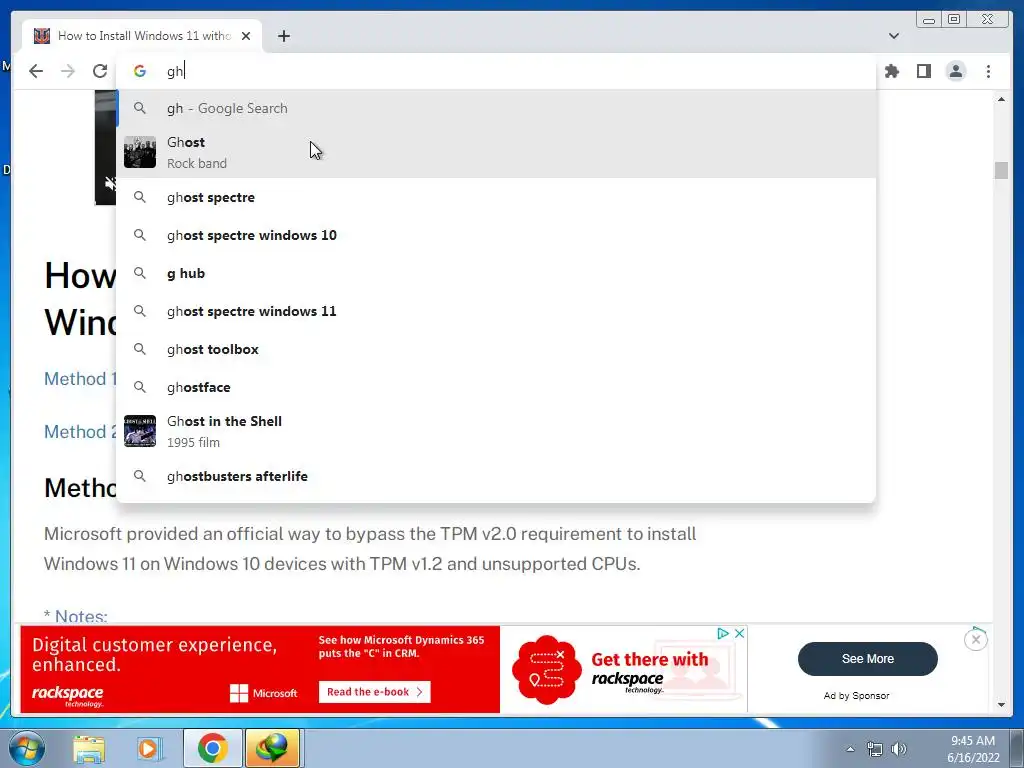This screenshot has height=768, width=1024.
Task: Click the Microsoft logo in the ad
Action: pyautogui.click(x=263, y=693)
